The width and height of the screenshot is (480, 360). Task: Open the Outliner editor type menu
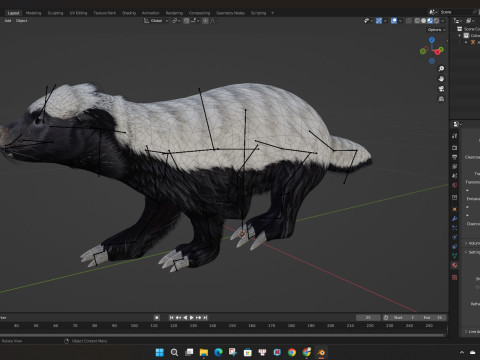(x=459, y=21)
